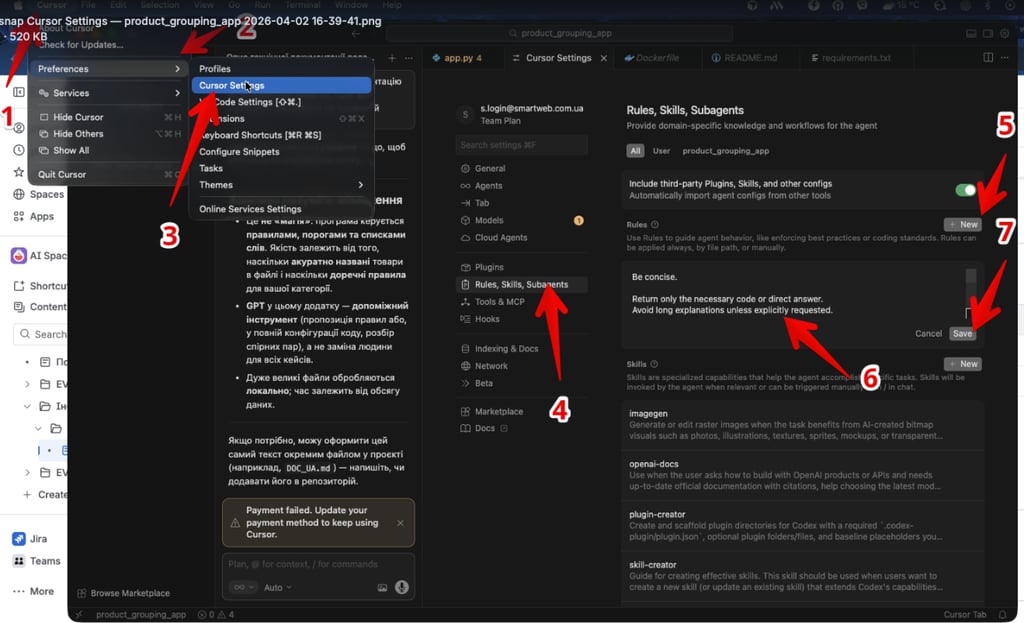
Task: Select the product_grouping_app filter tab
Action: pyautogui.click(x=726, y=151)
